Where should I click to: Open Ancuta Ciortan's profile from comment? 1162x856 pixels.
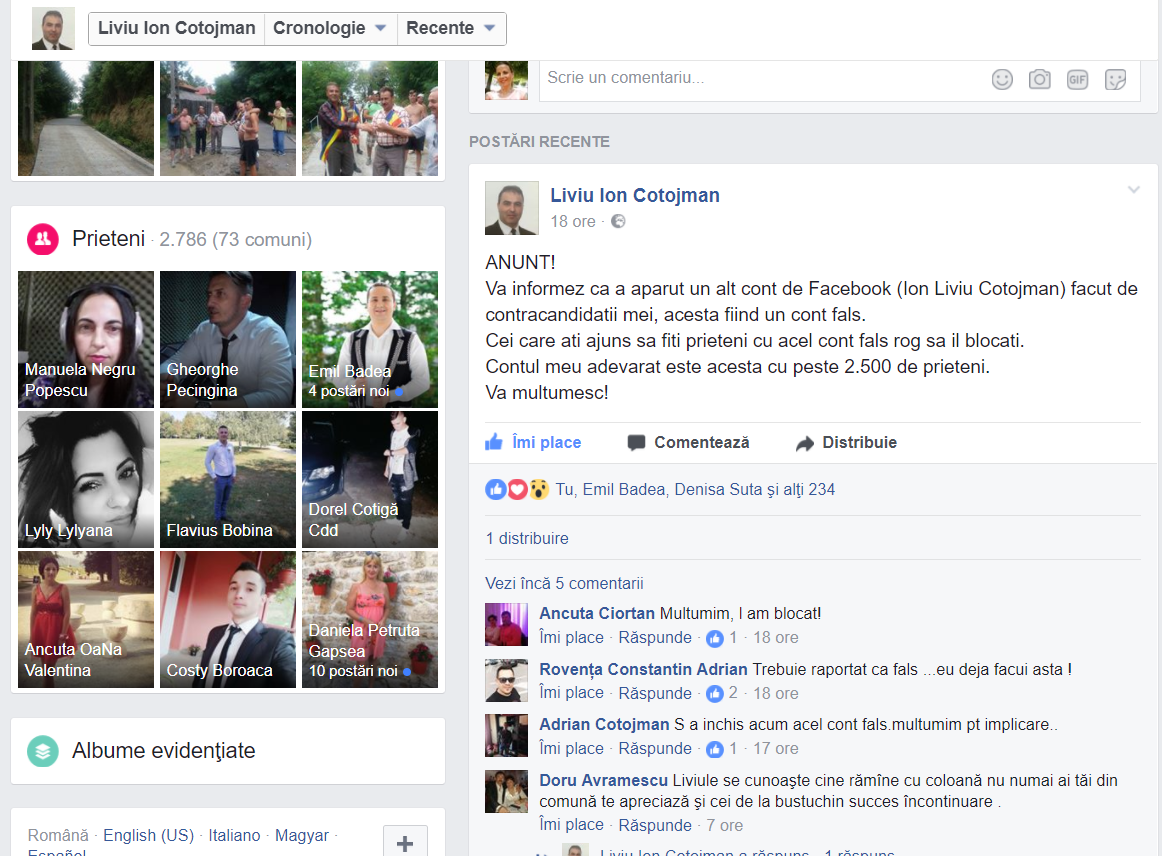pyautogui.click(x=597, y=614)
